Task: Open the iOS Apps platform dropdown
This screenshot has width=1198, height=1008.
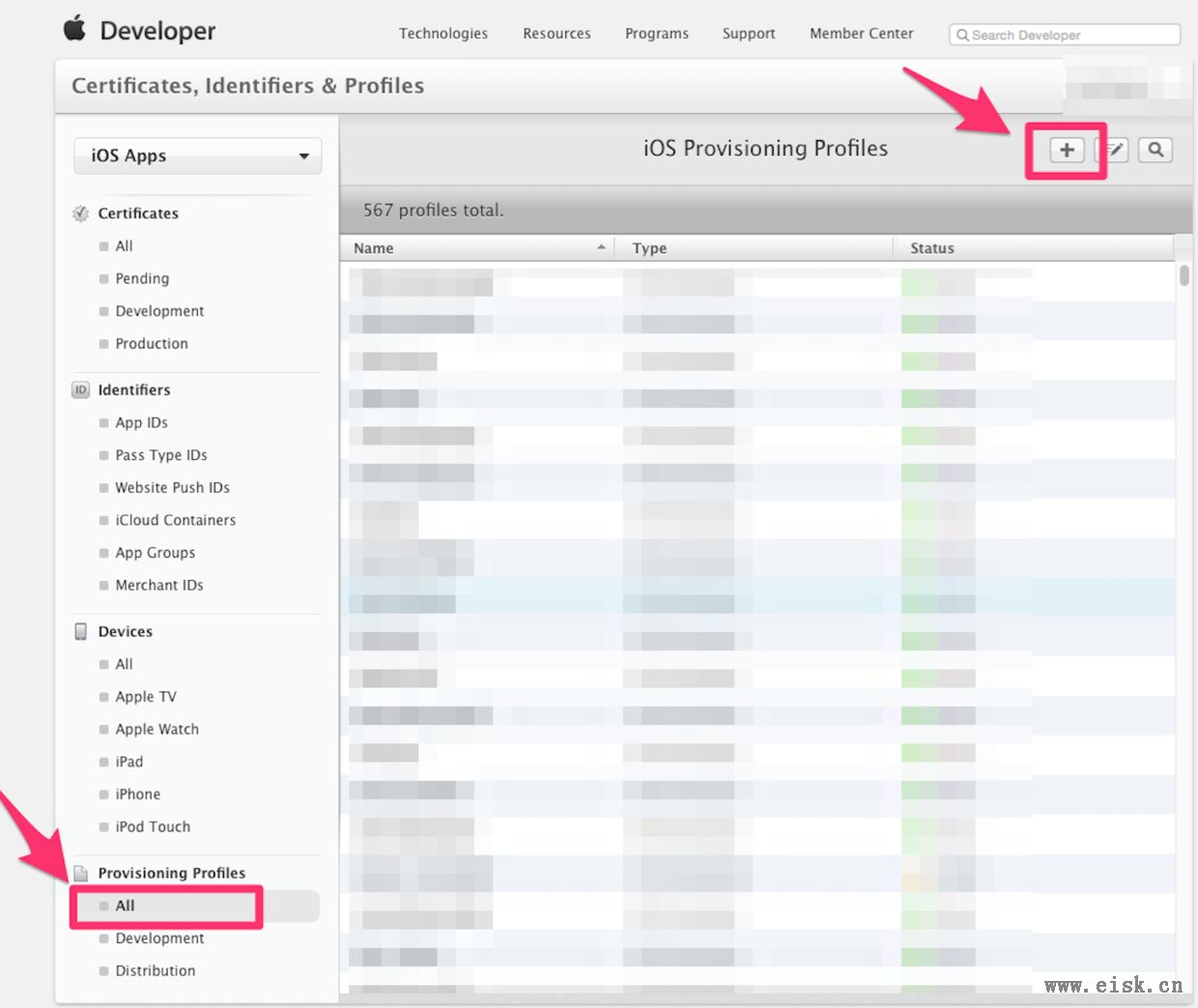Action: (198, 156)
